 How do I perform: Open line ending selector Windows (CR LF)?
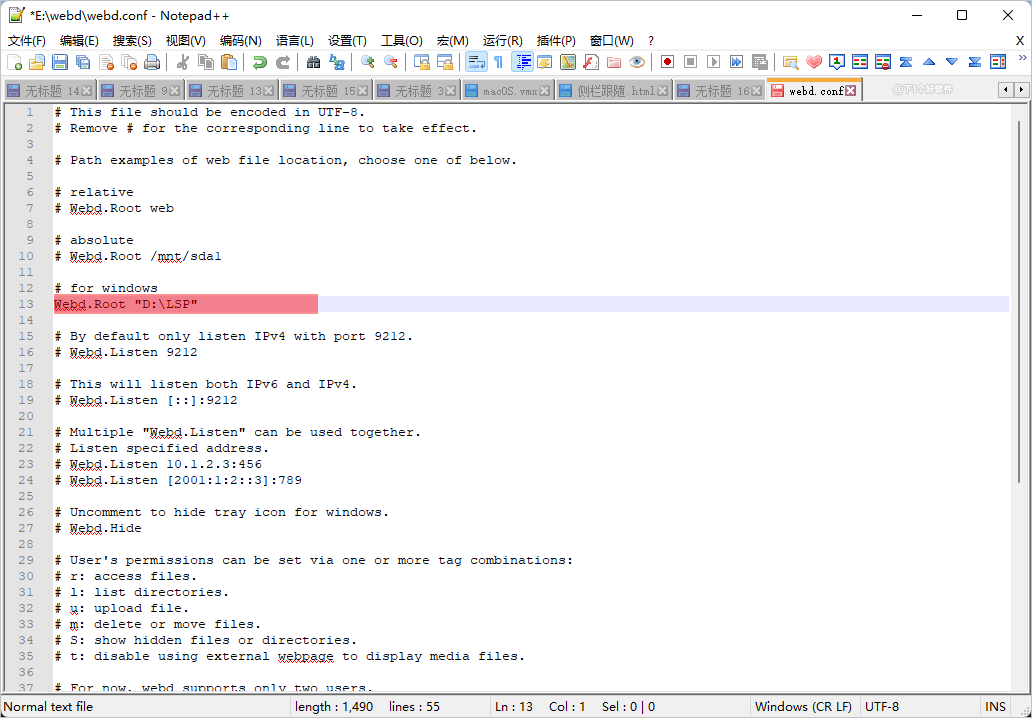coord(803,707)
